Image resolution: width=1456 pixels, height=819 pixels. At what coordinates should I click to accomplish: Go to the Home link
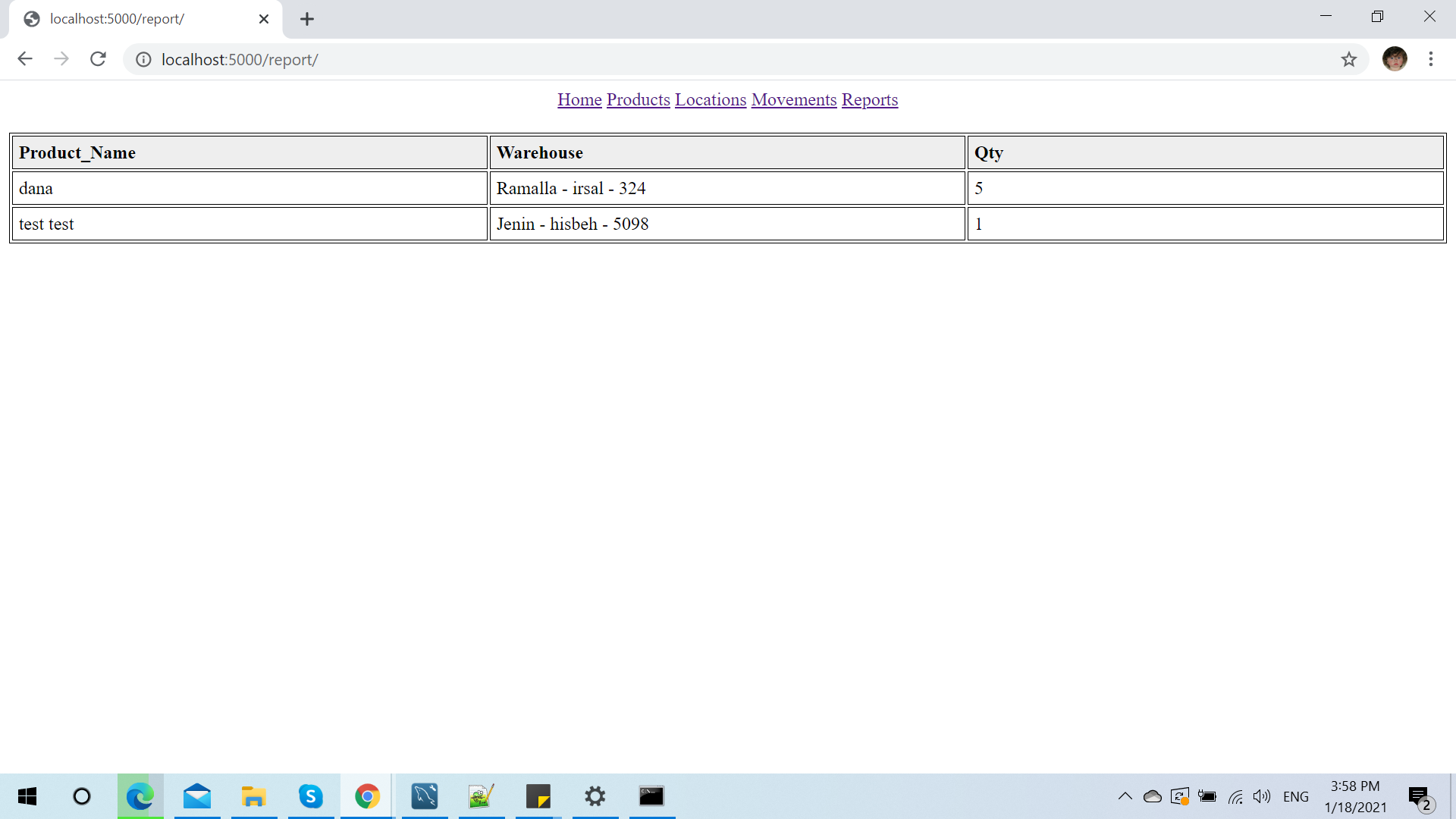pos(579,100)
